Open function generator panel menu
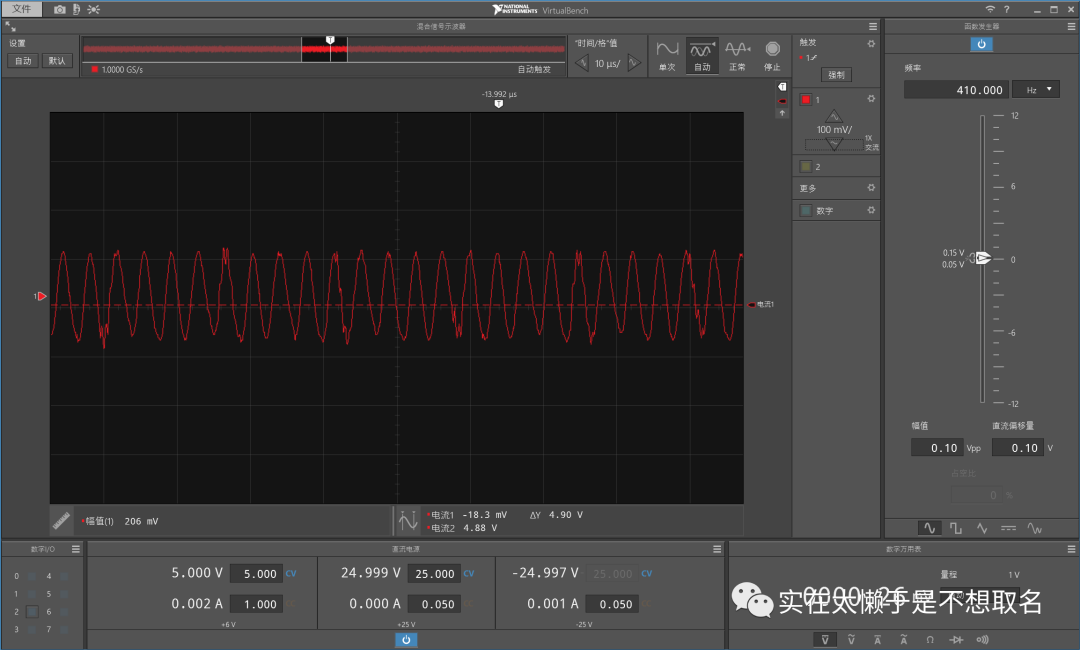The image size is (1080, 650). click(x=1072, y=26)
